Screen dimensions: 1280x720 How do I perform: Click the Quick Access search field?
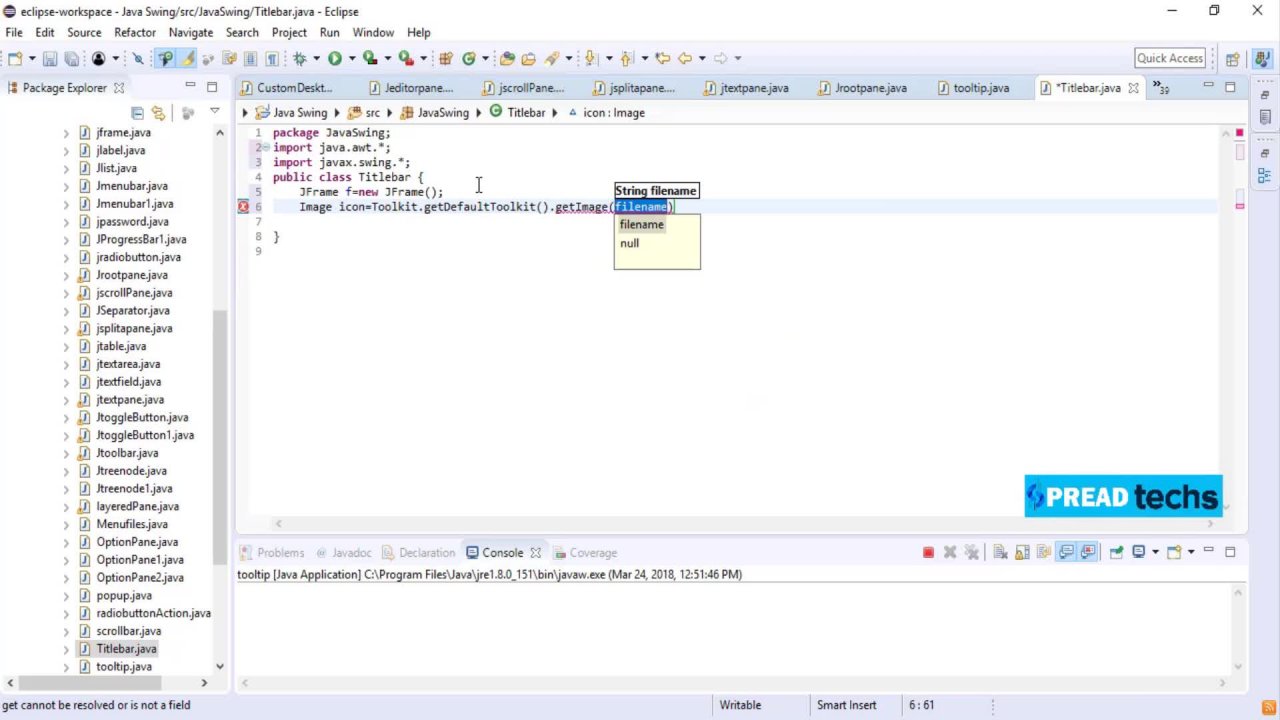click(x=1169, y=59)
